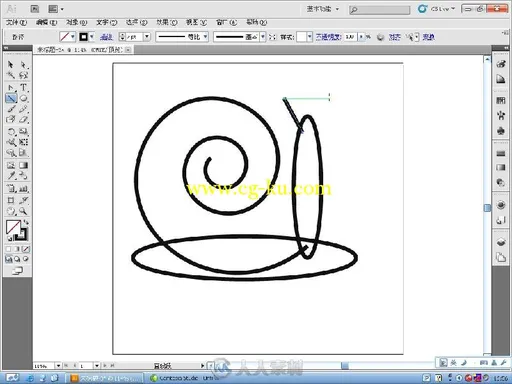Open the 对象 (Object) menu
The height and width of the screenshot is (384, 512).
click(76, 22)
